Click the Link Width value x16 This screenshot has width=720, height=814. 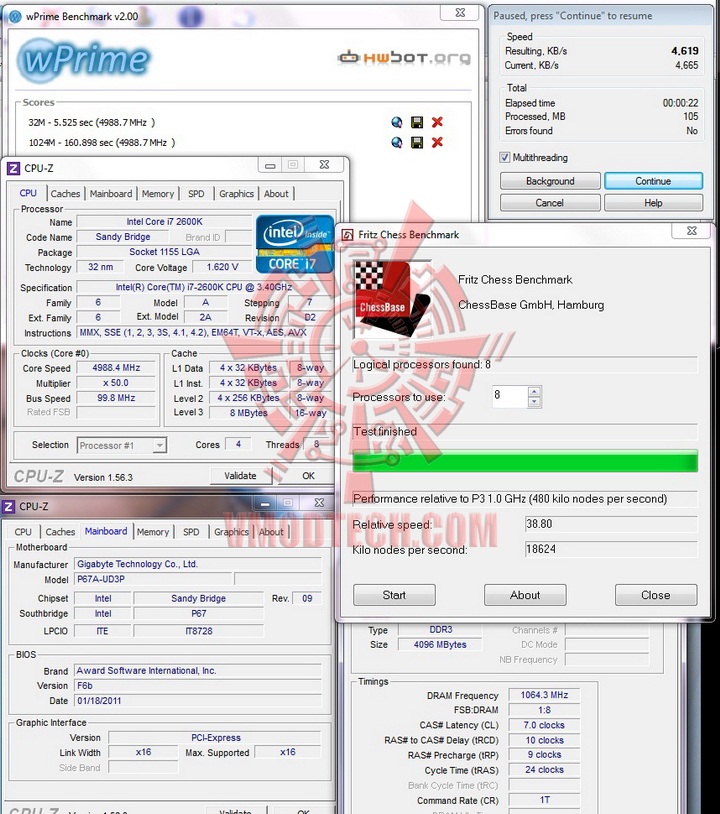click(x=143, y=752)
